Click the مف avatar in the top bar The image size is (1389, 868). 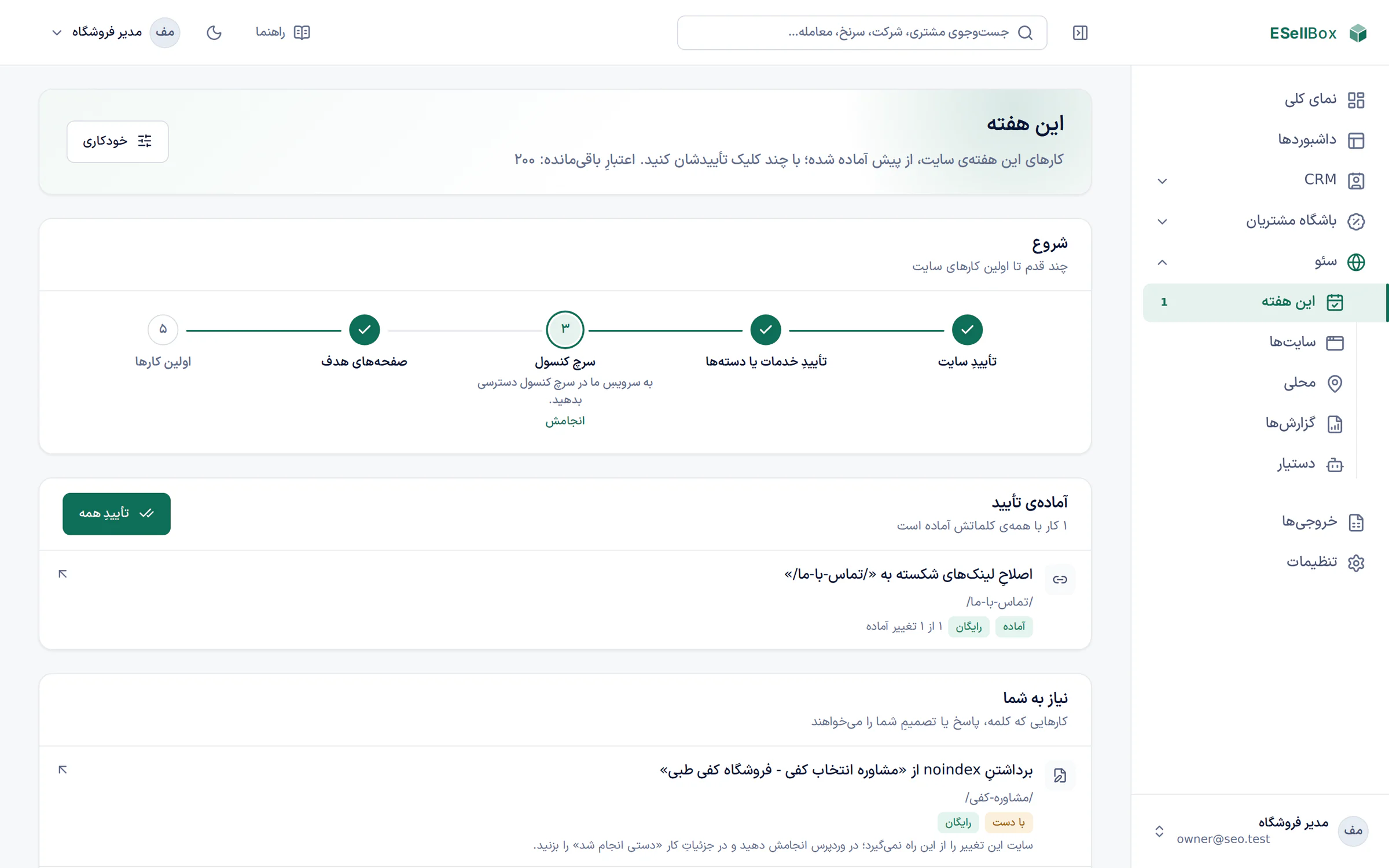pos(165,32)
